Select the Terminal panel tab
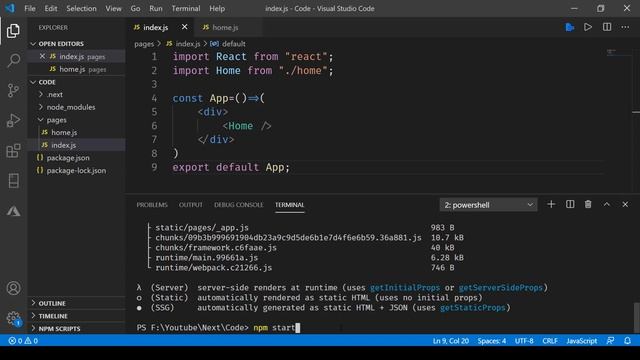Screen dimensions: 640x360 coord(289,205)
